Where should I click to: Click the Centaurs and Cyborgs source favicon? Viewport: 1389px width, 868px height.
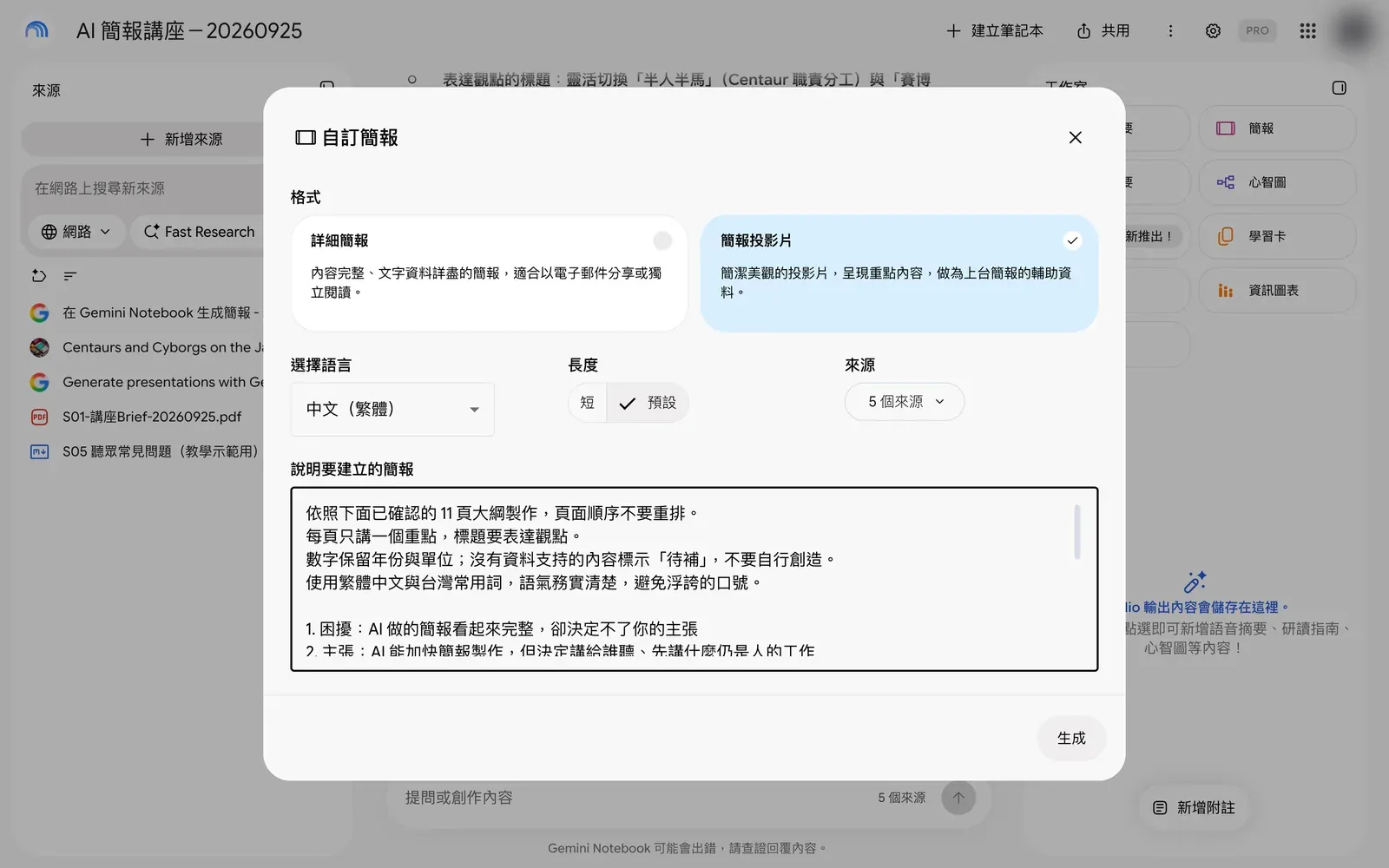[x=39, y=347]
